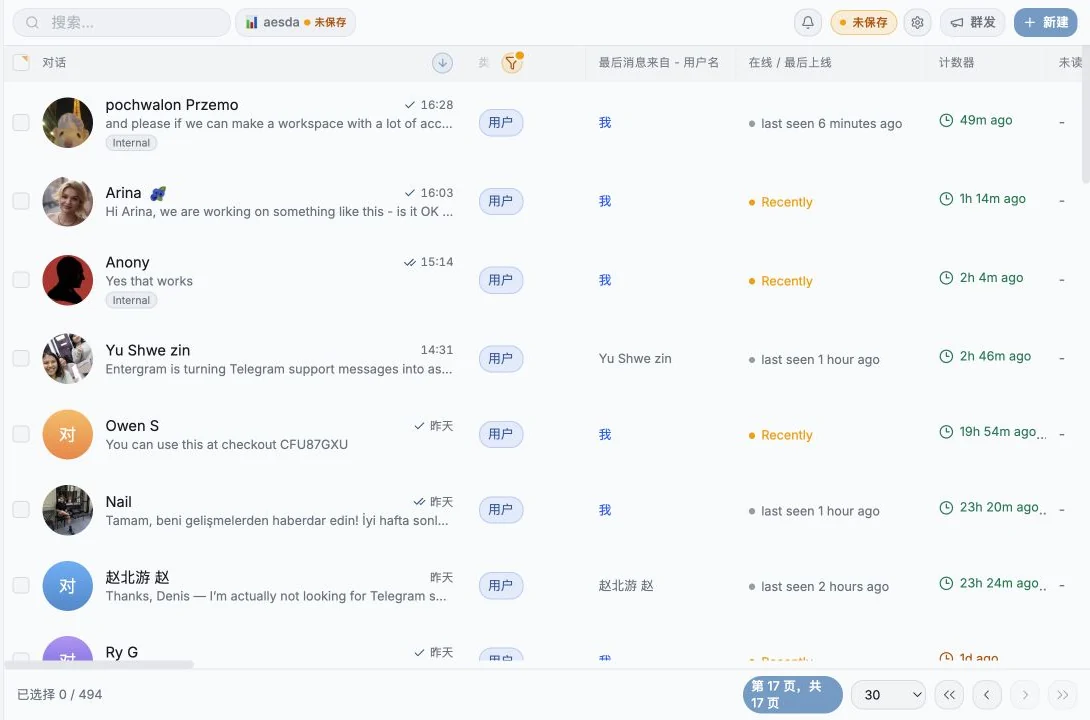1090x720 pixels.
Task: Open the 第 17 页 page indicator
Action: (792, 694)
